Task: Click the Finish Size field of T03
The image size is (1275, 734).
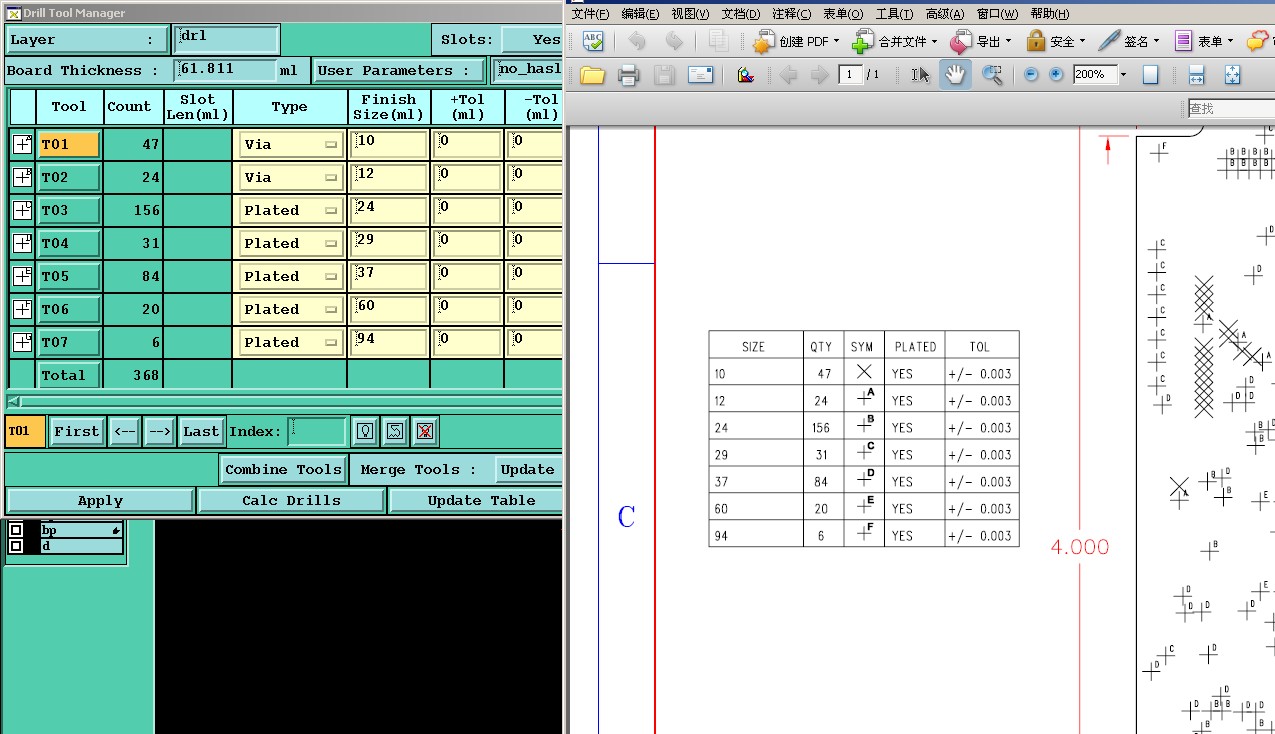Action: point(389,210)
